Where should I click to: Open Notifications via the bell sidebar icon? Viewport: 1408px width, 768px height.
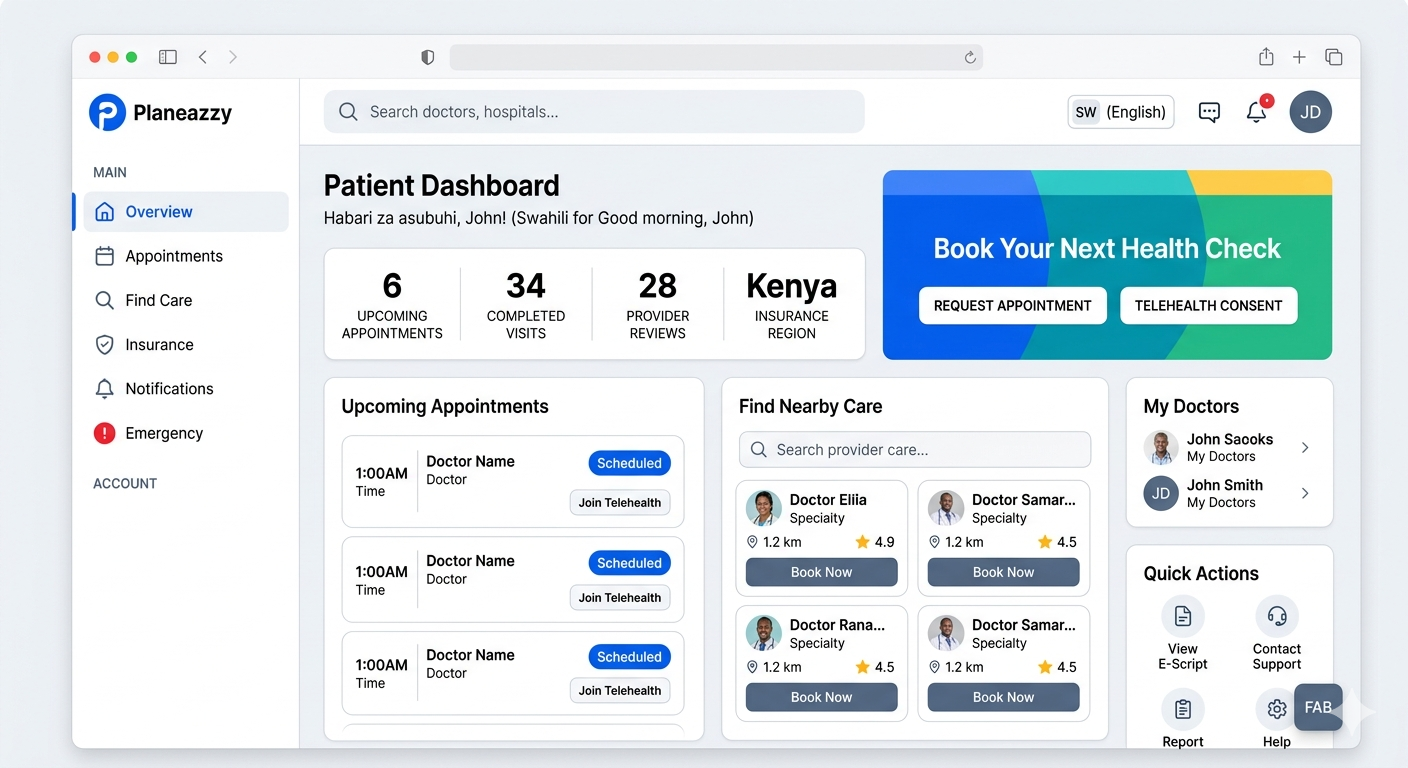[x=103, y=388]
